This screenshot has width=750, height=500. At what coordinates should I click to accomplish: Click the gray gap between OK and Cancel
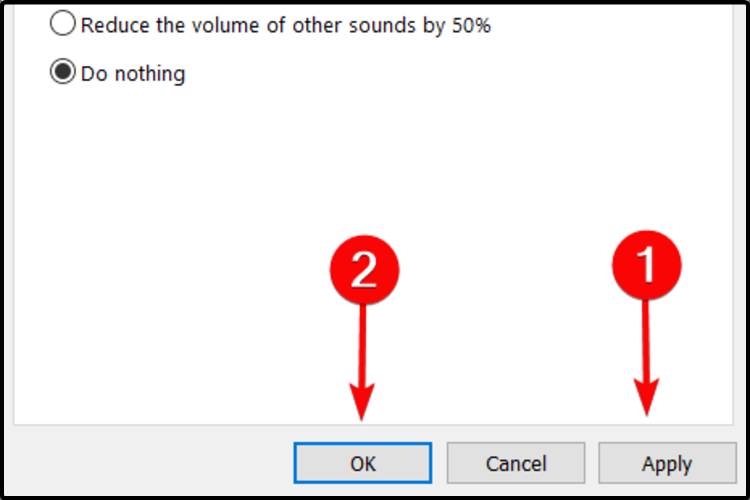[x=439, y=464]
